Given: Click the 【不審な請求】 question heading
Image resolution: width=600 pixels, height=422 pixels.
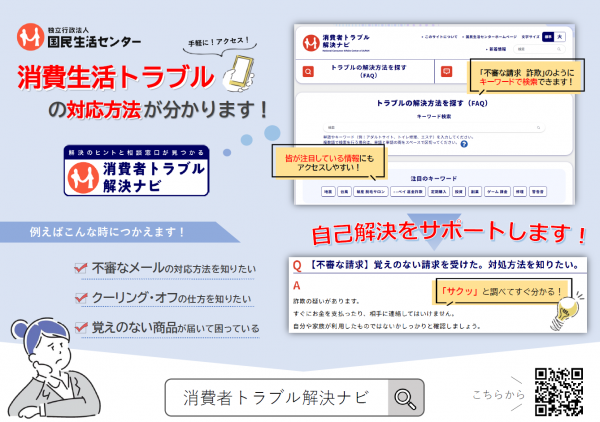Looking at the screenshot, I should coord(444,264).
